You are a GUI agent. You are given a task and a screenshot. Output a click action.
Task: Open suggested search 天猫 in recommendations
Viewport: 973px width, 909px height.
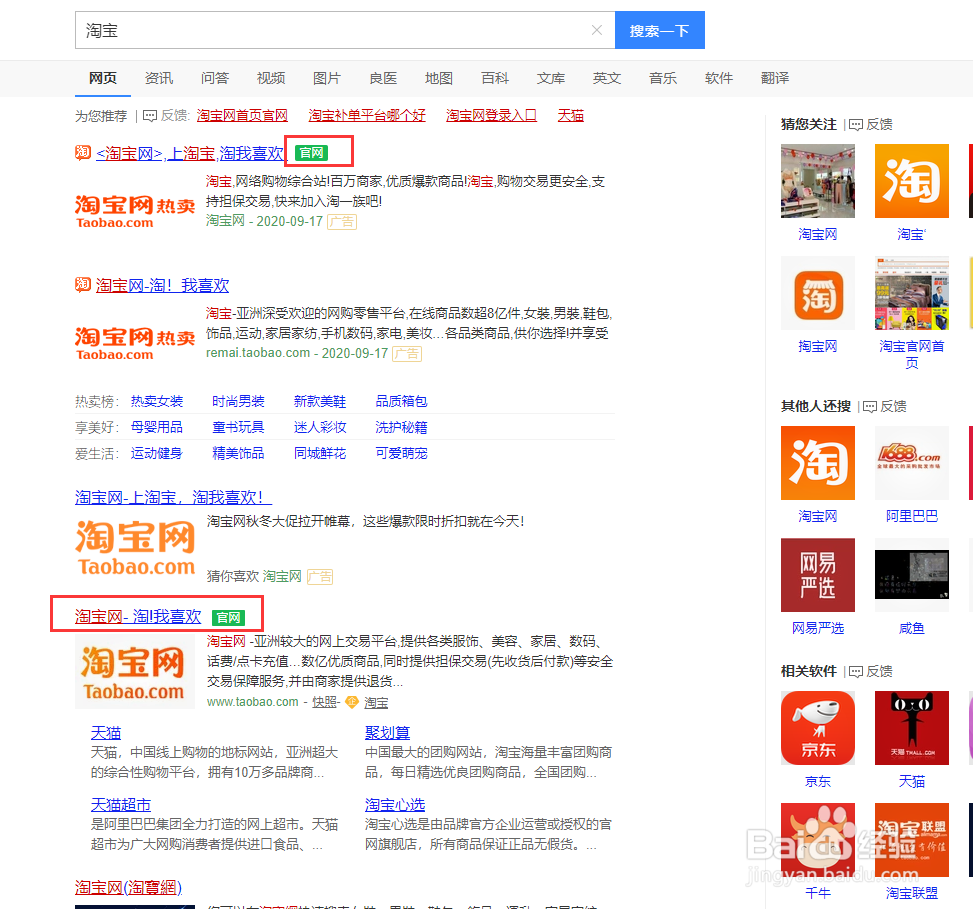[x=570, y=115]
